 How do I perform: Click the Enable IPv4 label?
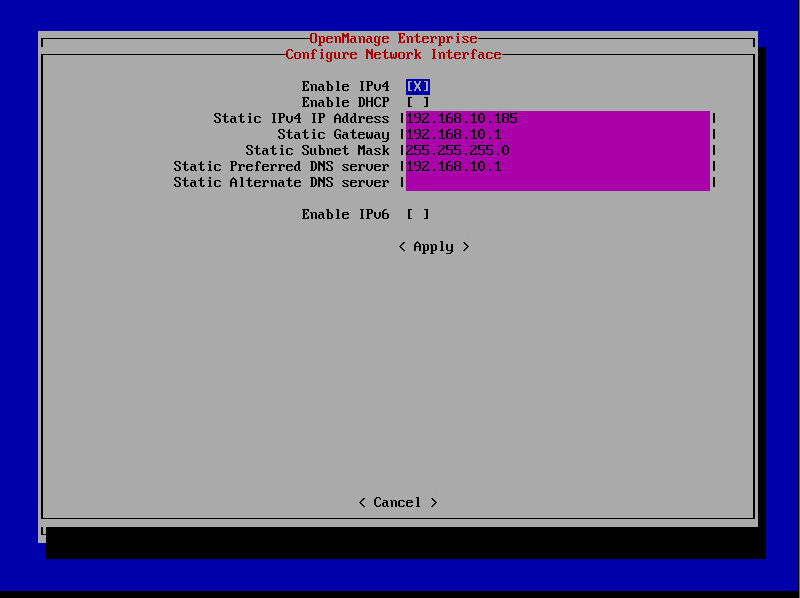point(345,86)
